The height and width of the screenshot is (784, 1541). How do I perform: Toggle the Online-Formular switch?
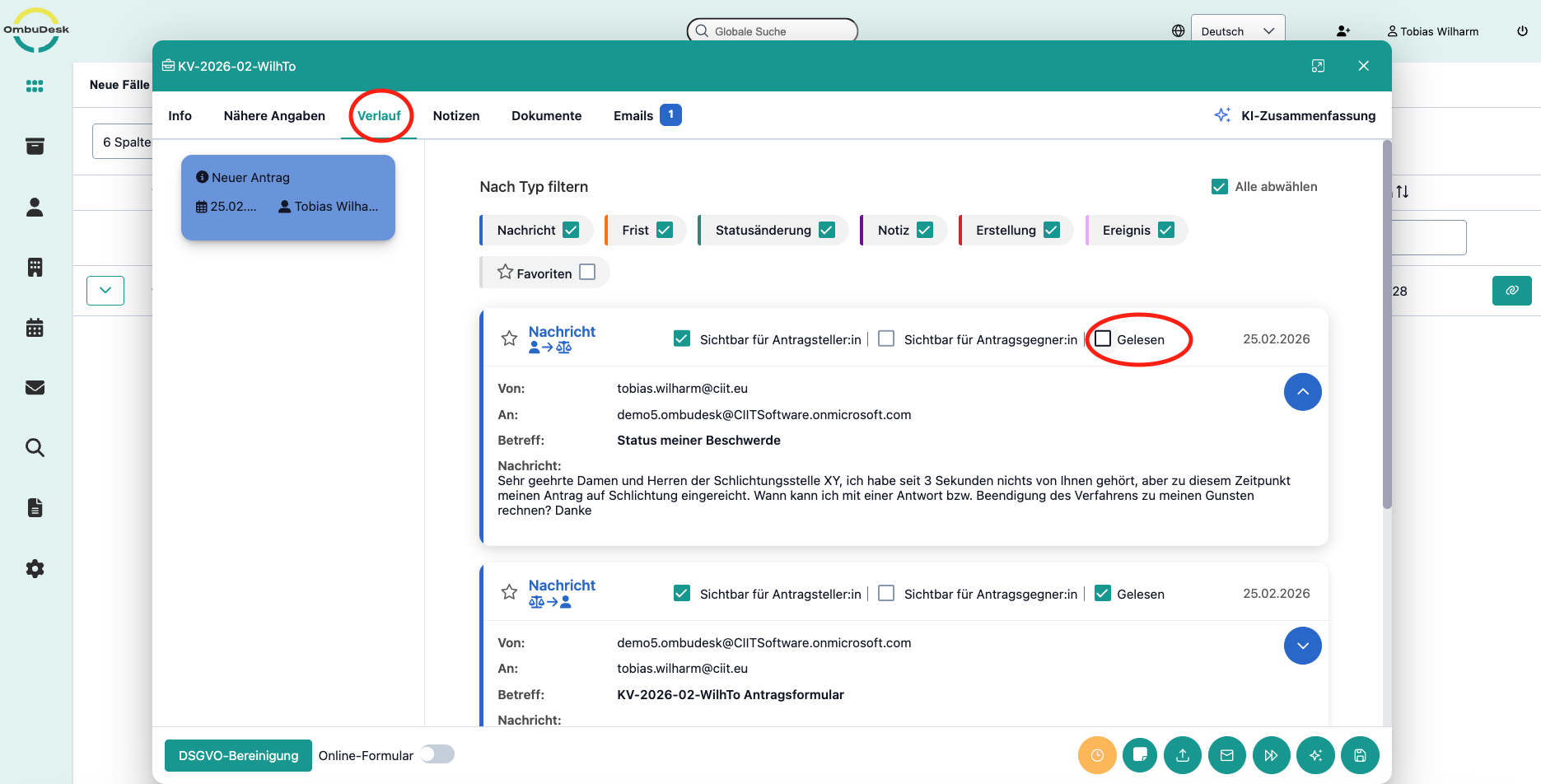click(437, 754)
